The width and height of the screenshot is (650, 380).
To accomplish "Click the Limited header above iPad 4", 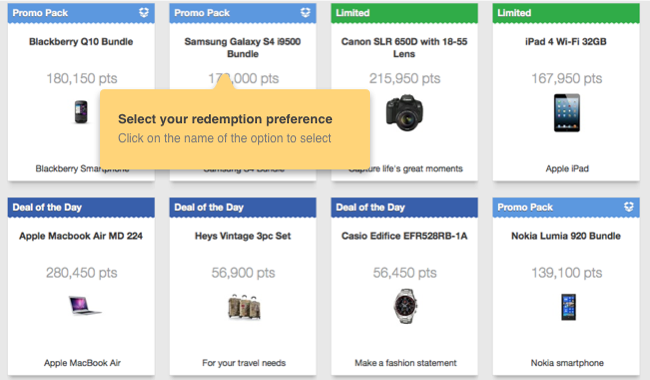I will coord(566,13).
